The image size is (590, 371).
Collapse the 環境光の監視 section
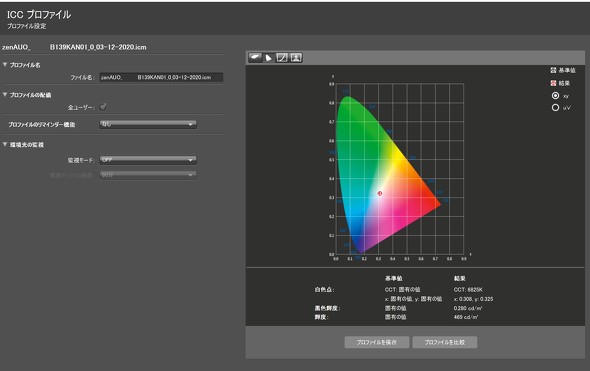(5, 144)
